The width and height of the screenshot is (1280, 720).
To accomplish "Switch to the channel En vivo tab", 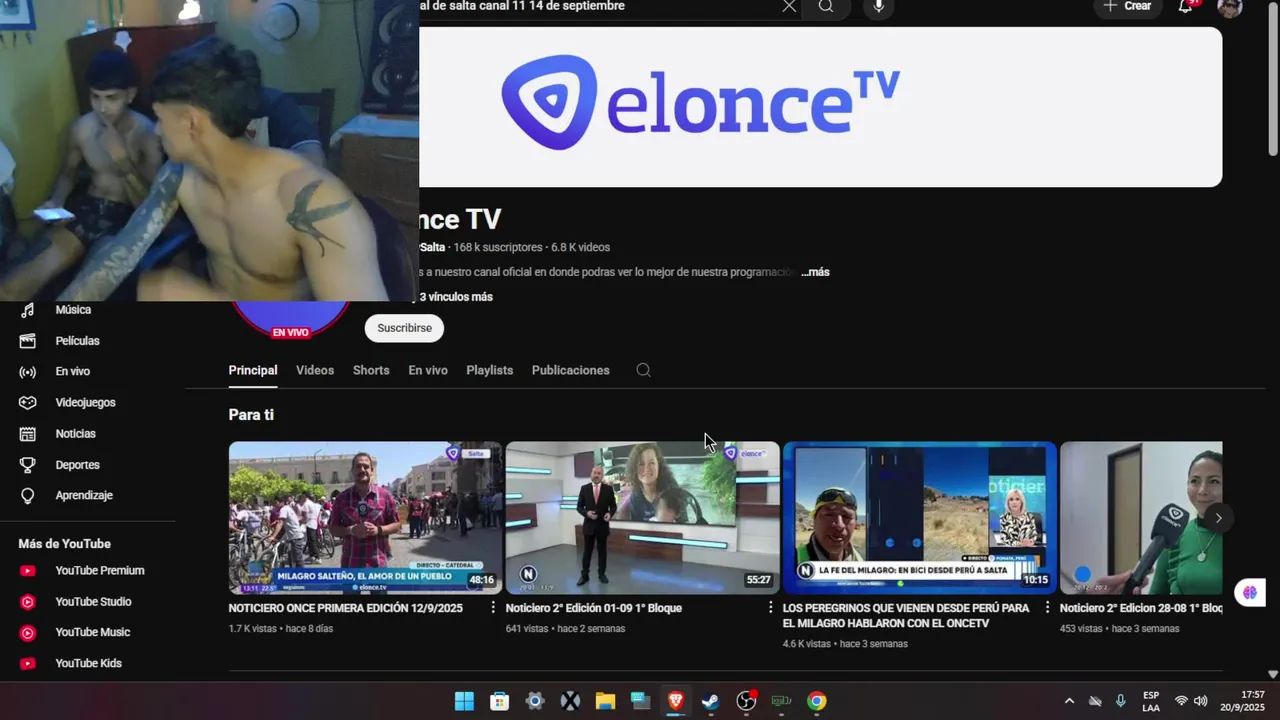I will (x=428, y=370).
